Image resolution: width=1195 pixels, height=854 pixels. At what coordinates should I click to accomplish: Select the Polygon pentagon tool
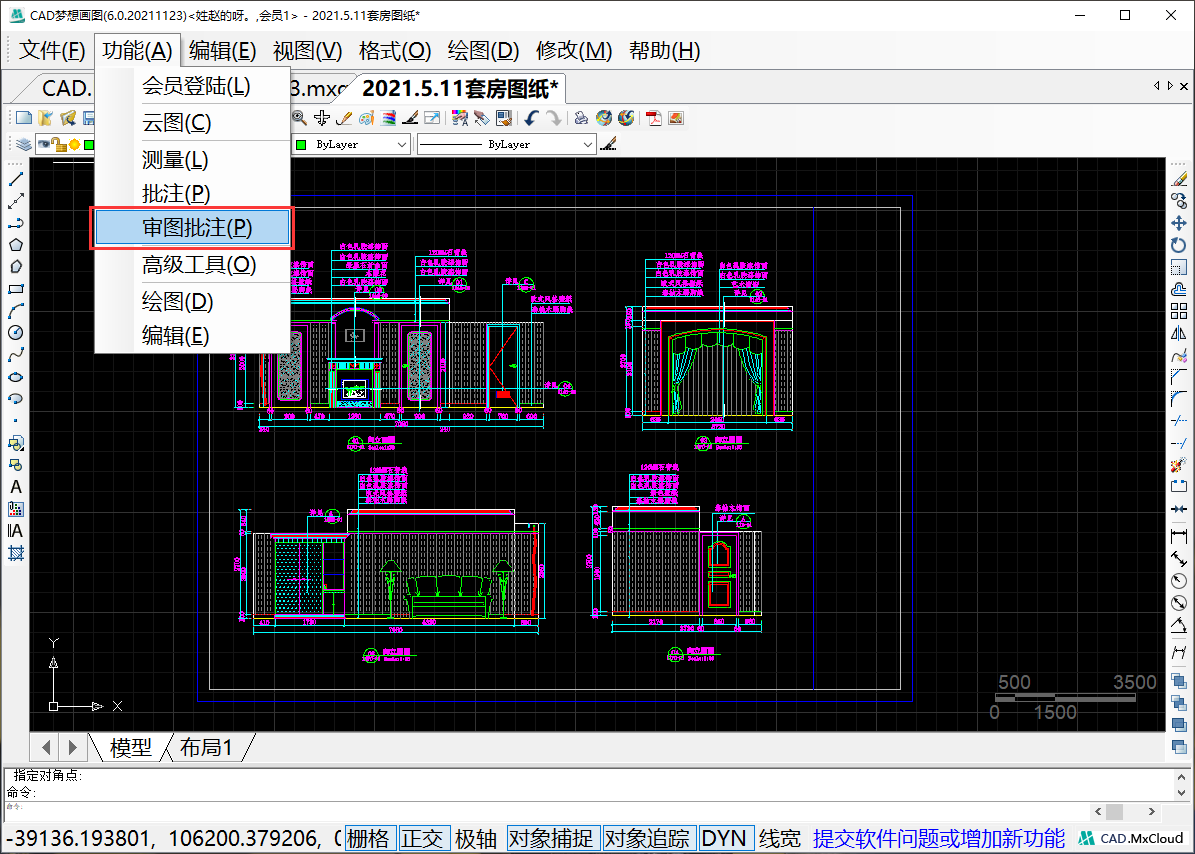(15, 245)
